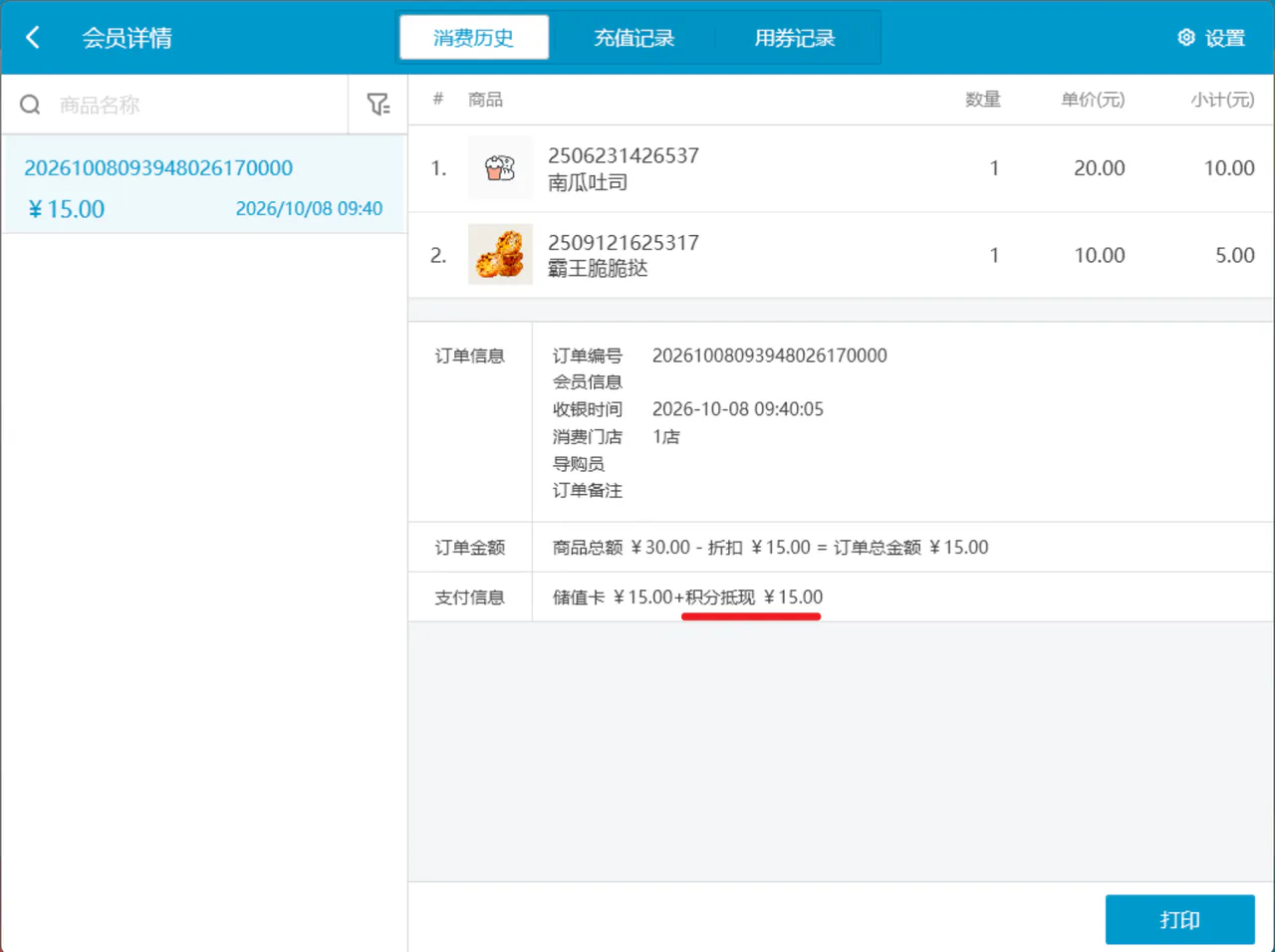The height and width of the screenshot is (952, 1275).
Task: Click the 单价(元) column header
Action: pos(1093,100)
